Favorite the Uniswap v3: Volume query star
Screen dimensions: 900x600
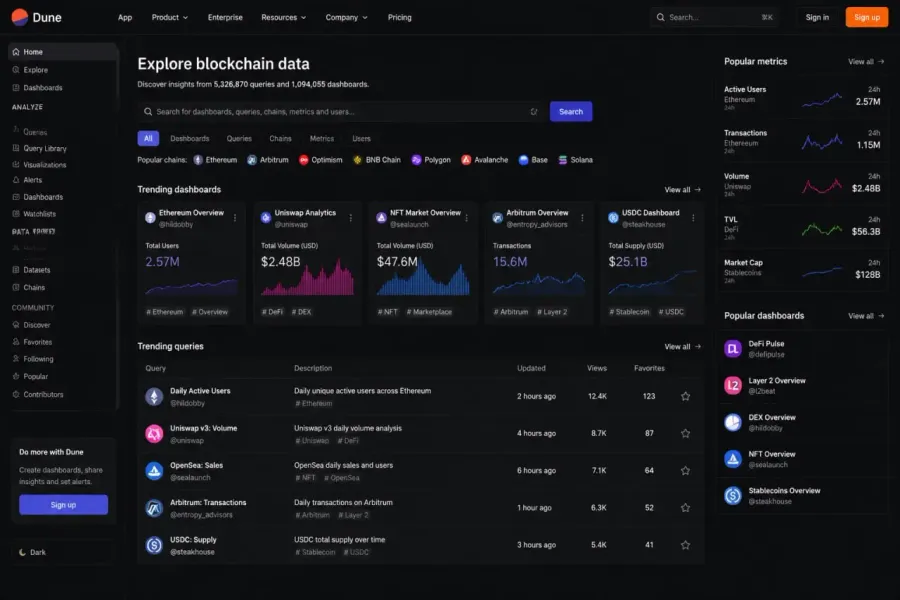click(x=685, y=433)
